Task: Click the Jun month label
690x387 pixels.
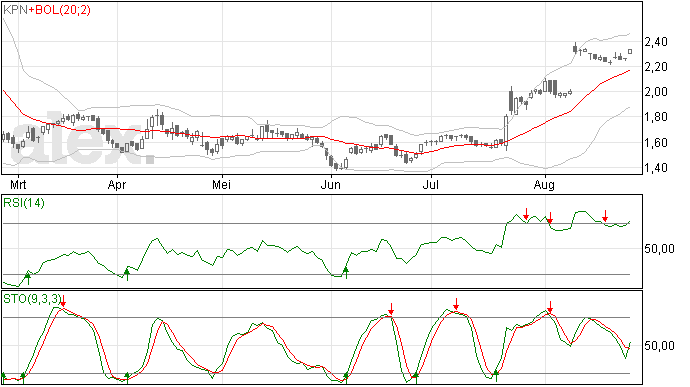Action: 330,185
